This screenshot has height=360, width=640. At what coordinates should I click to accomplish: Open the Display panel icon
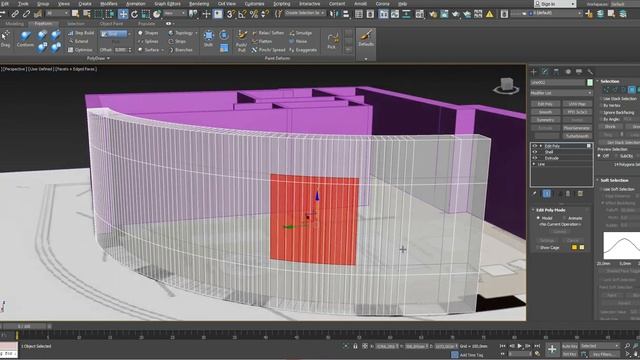tap(579, 72)
